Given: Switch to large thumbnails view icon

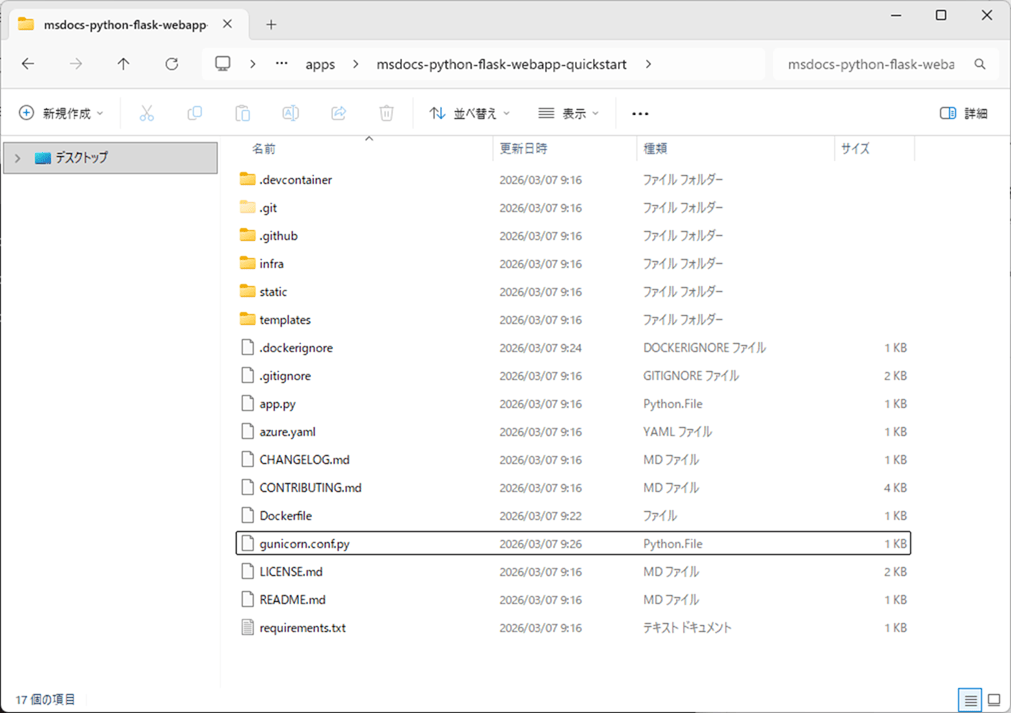Looking at the screenshot, I should [994, 699].
